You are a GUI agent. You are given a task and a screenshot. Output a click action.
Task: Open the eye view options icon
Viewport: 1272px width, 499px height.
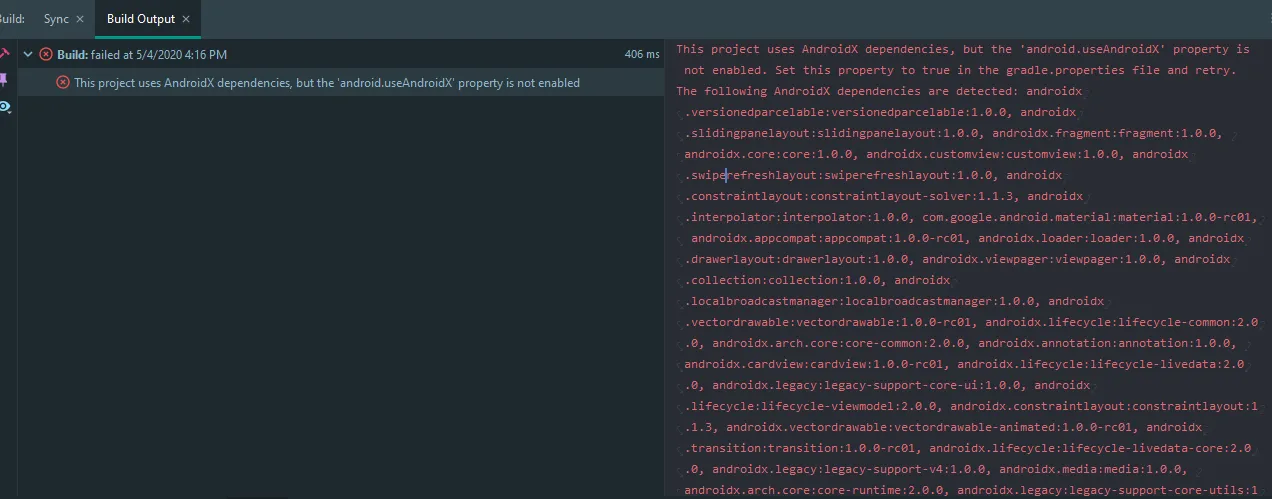coord(5,106)
